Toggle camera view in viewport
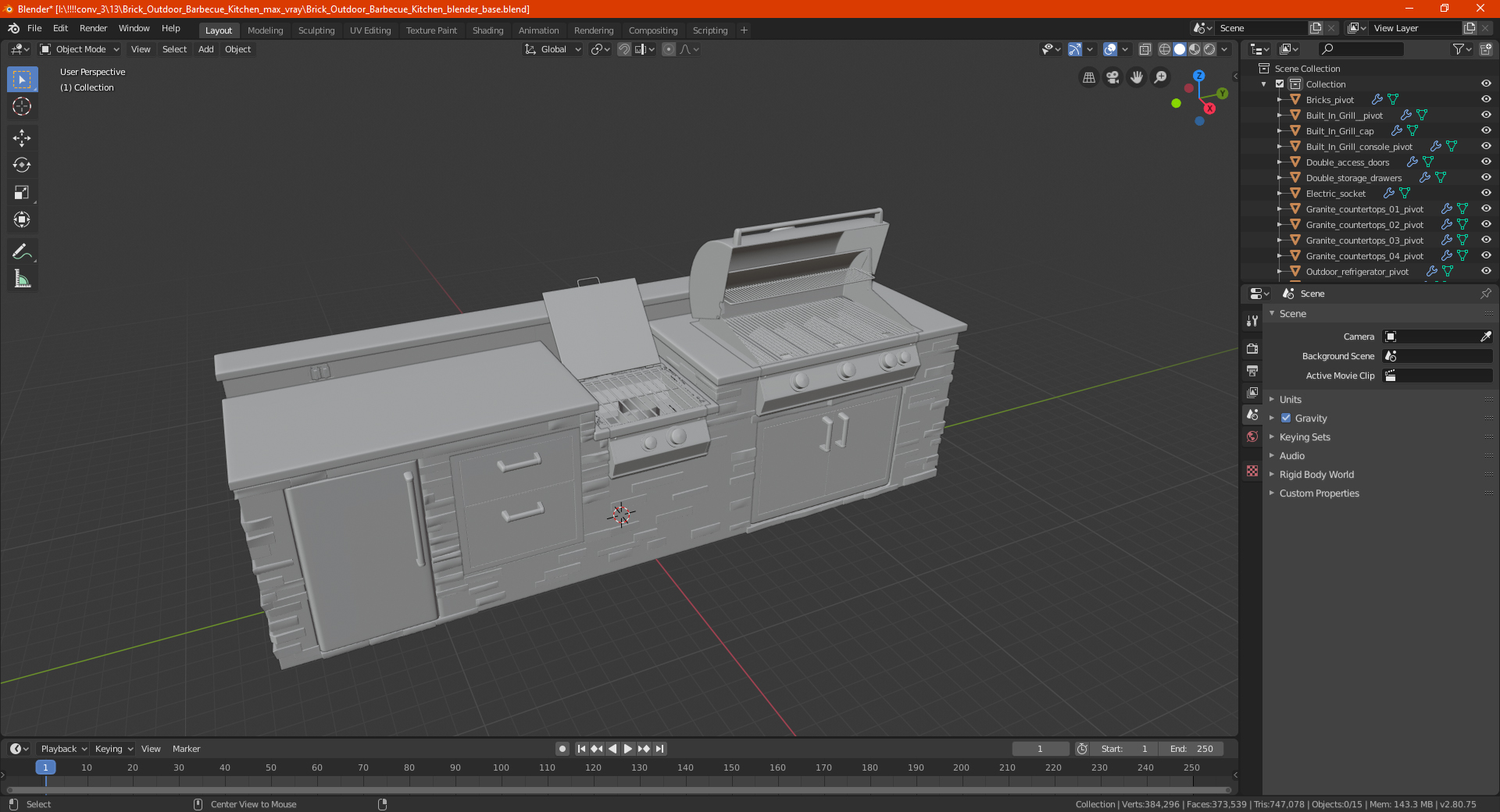 click(1112, 77)
